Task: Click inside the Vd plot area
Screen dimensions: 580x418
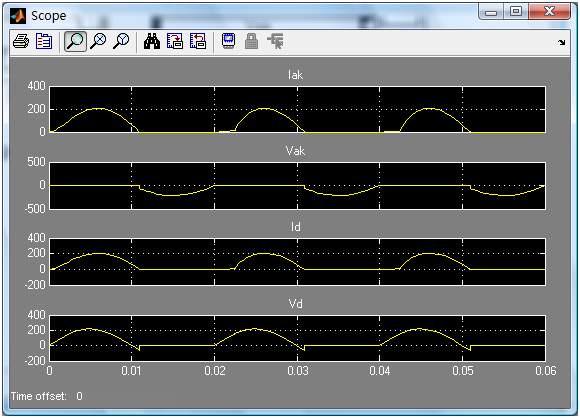Action: (x=297, y=338)
